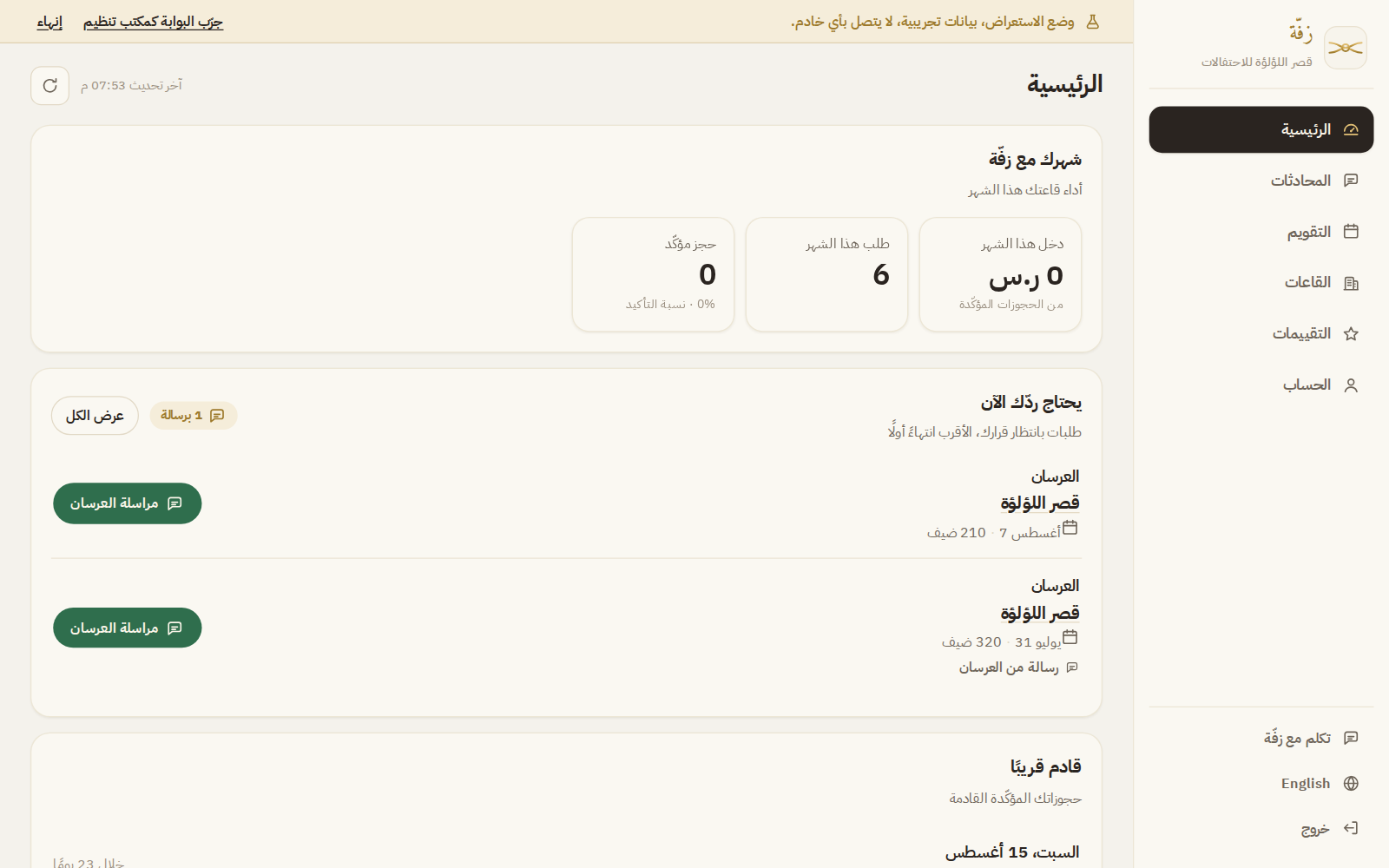Click the star icon beside التقييمات
The image size is (1389, 868).
(1351, 334)
